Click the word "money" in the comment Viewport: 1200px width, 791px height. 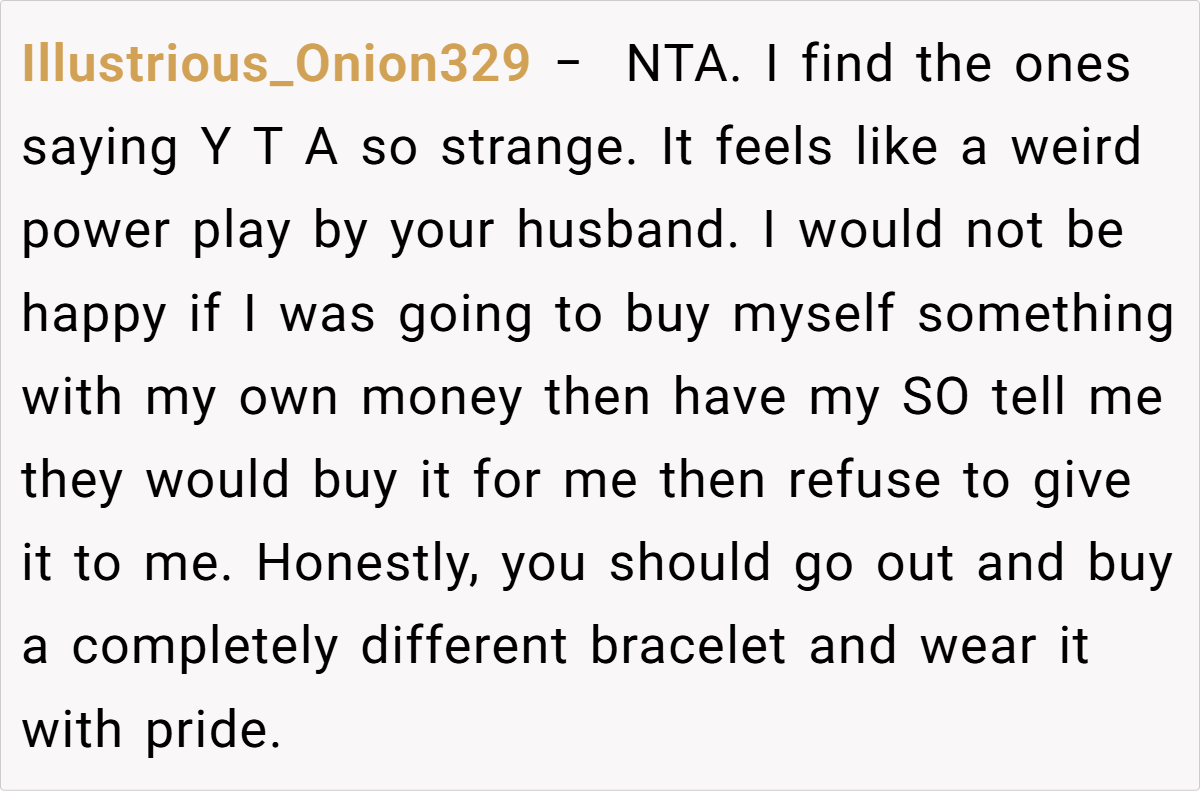click(x=441, y=398)
